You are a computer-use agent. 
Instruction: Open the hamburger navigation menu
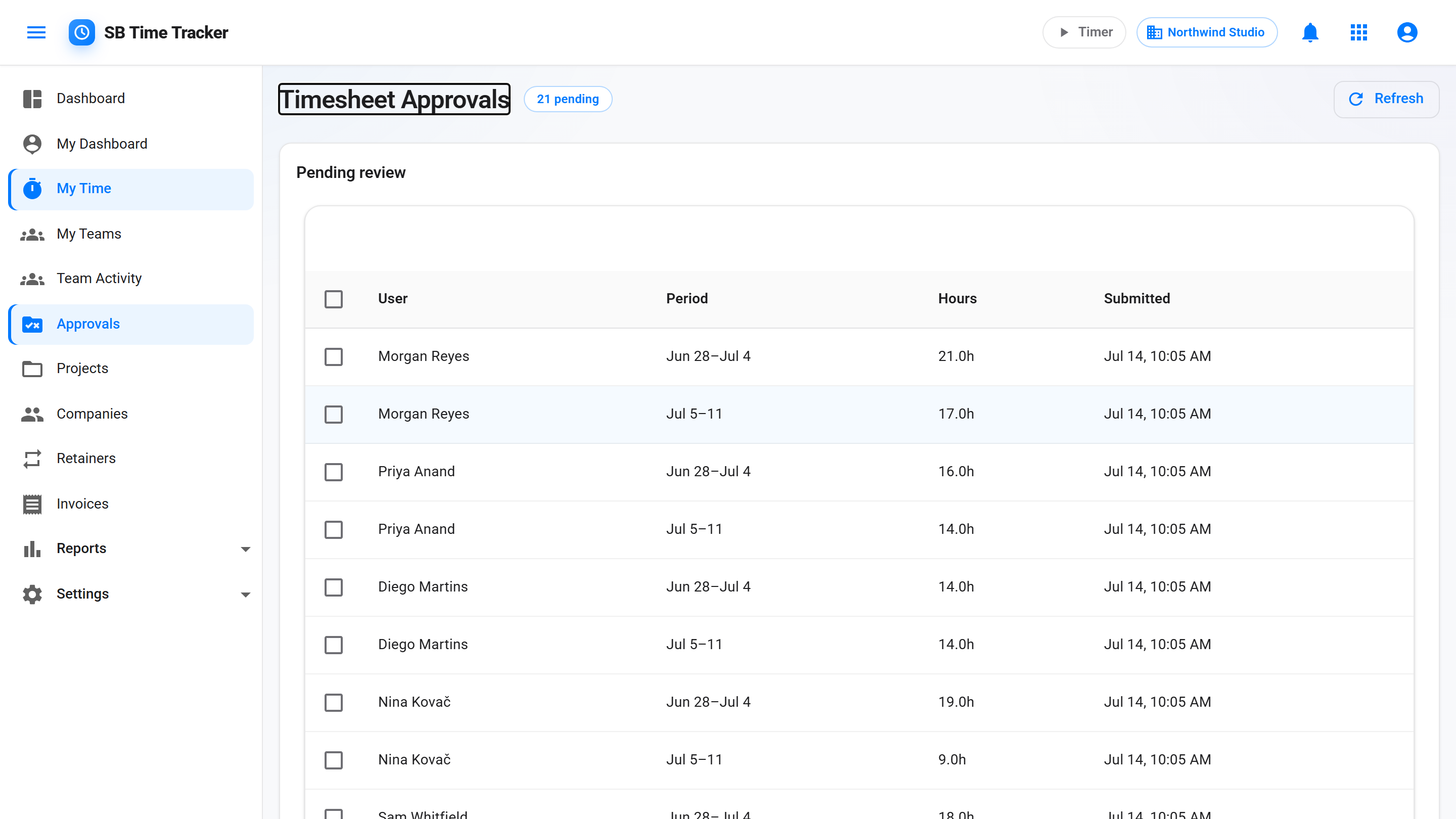pos(36,32)
